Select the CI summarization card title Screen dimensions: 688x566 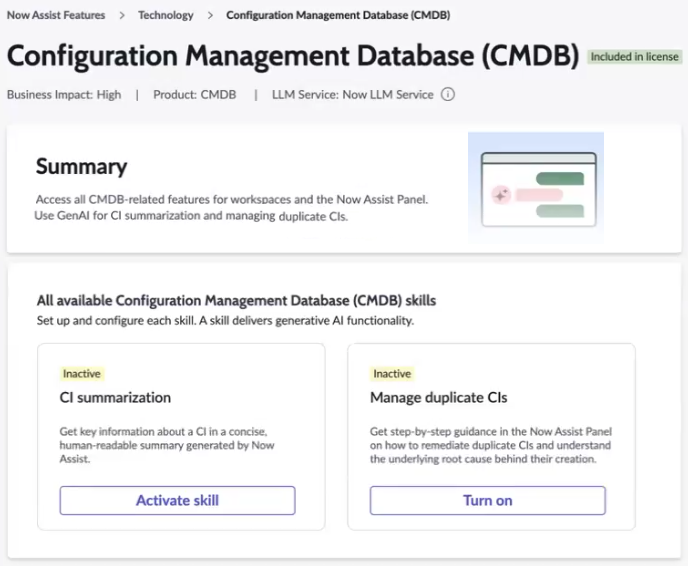(x=115, y=398)
